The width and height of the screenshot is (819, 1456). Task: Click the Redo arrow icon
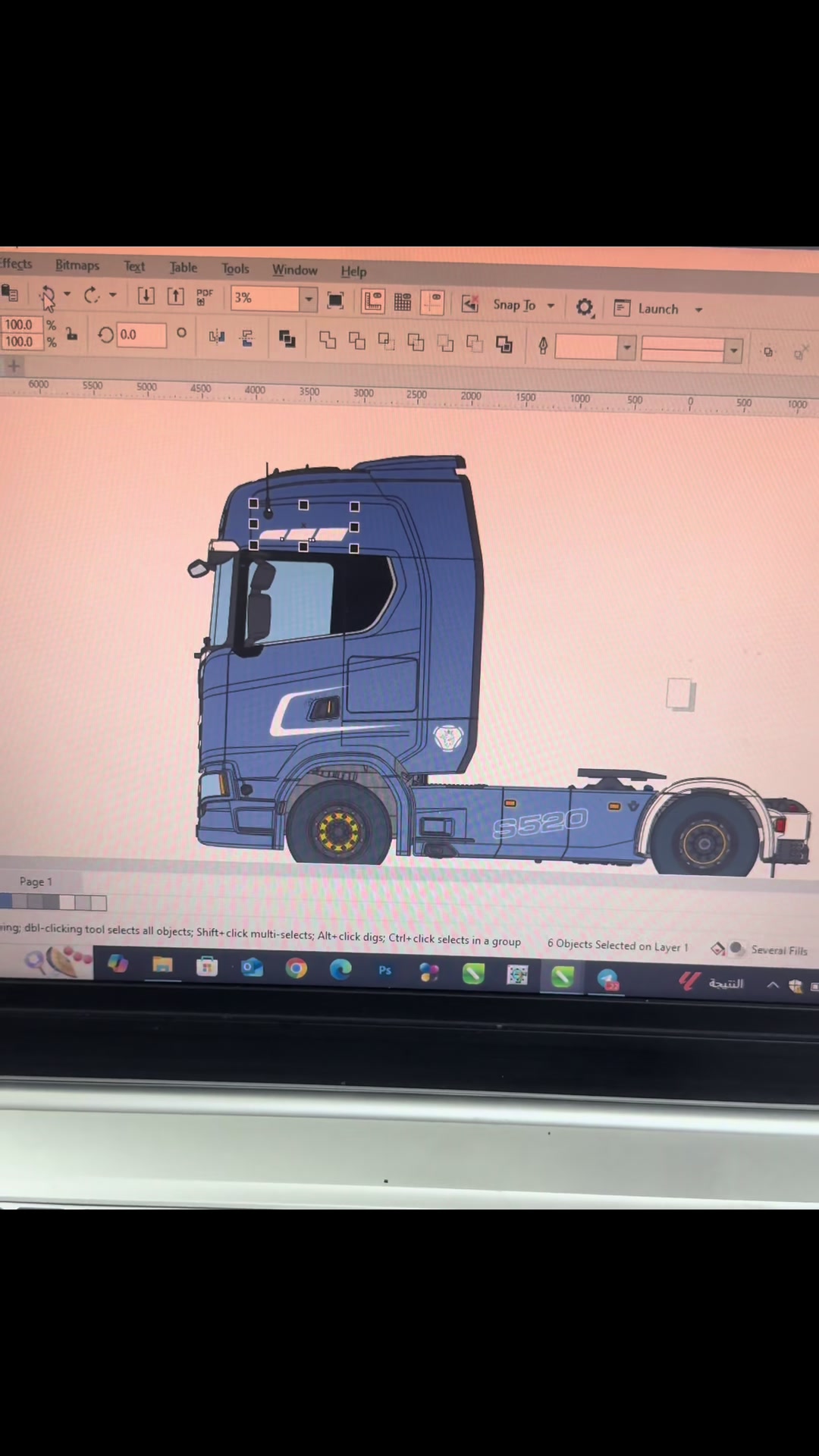click(92, 295)
